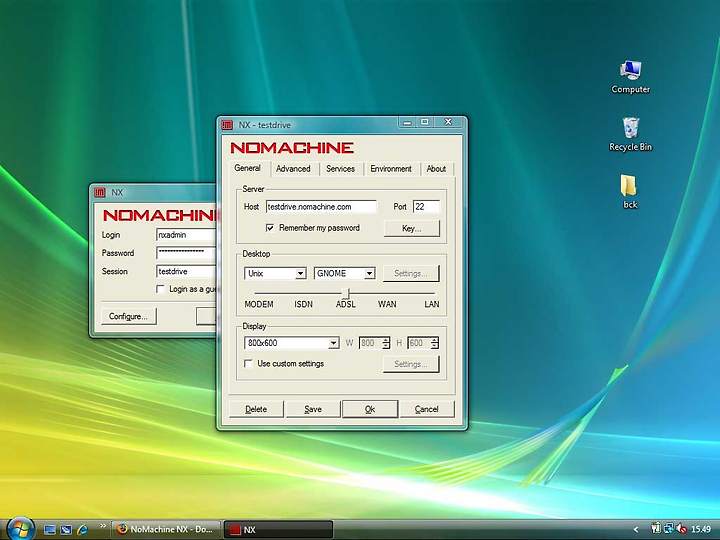Click the NX testdrive window title icon
This screenshot has width=720, height=540.
point(227,125)
